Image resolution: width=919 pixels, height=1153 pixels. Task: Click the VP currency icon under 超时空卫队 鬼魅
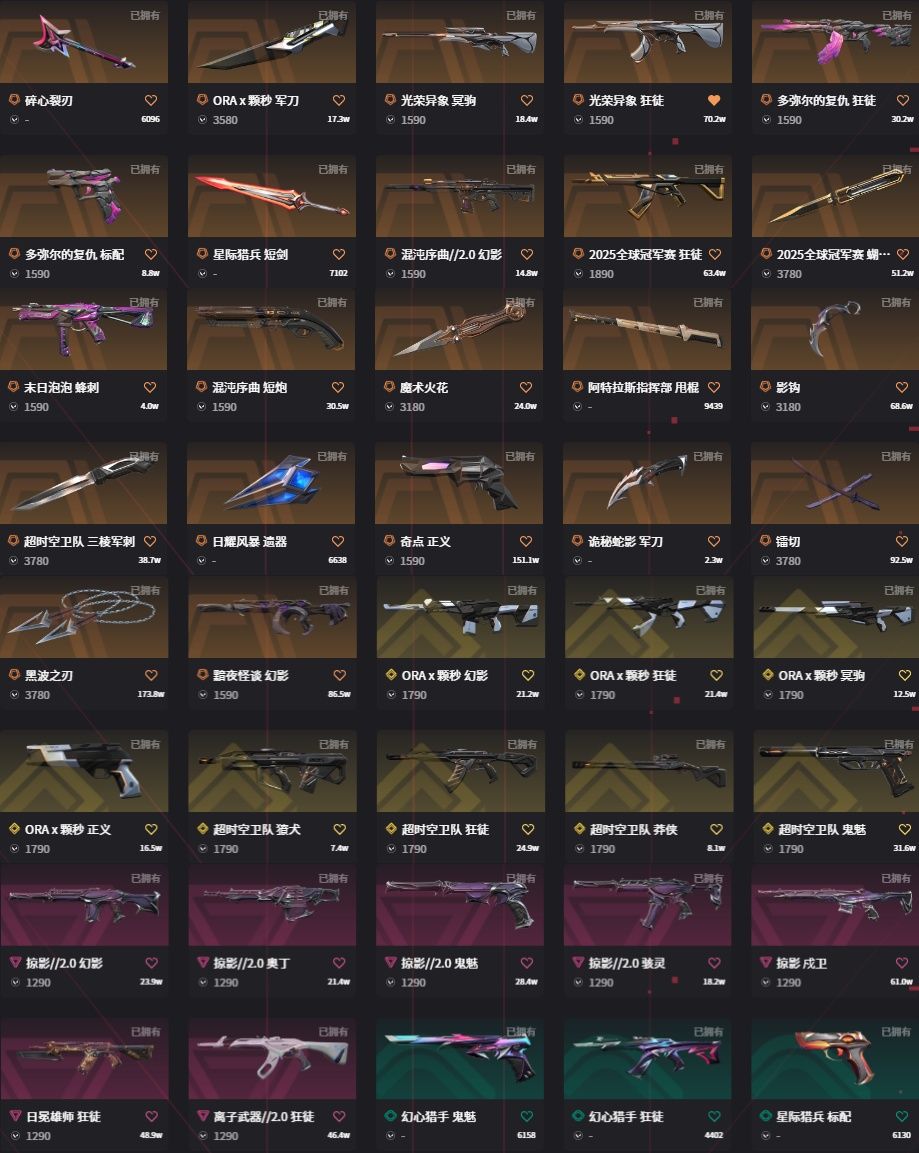[767, 849]
